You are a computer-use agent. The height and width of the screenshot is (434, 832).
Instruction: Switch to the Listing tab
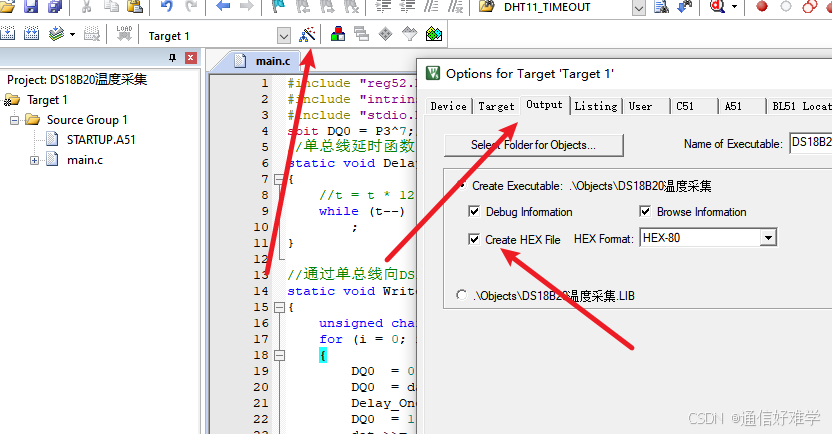pos(596,106)
